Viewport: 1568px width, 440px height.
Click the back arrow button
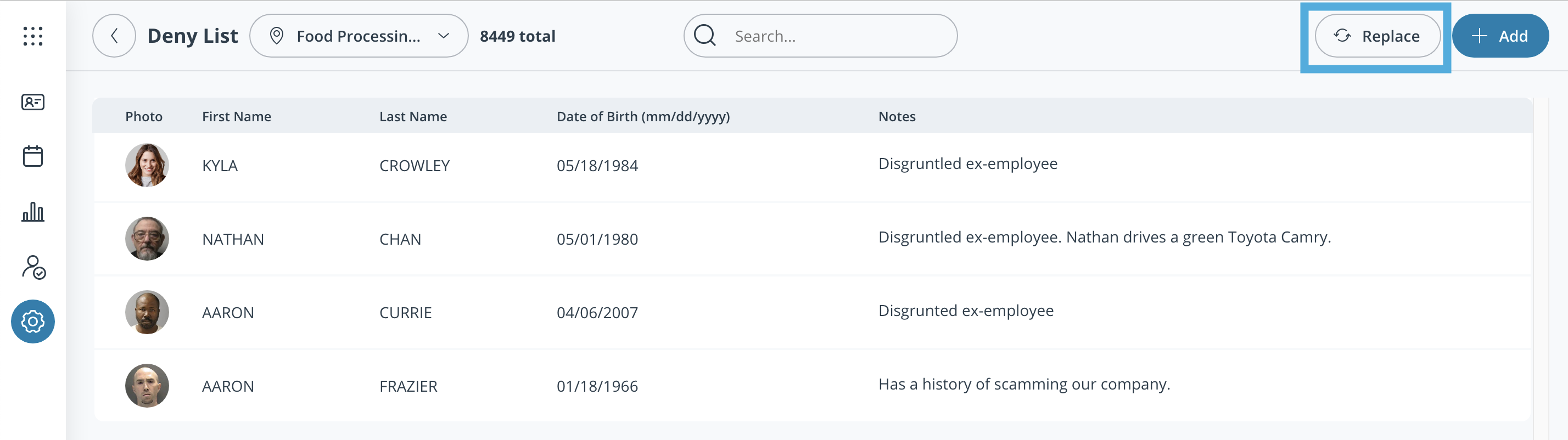[x=114, y=36]
